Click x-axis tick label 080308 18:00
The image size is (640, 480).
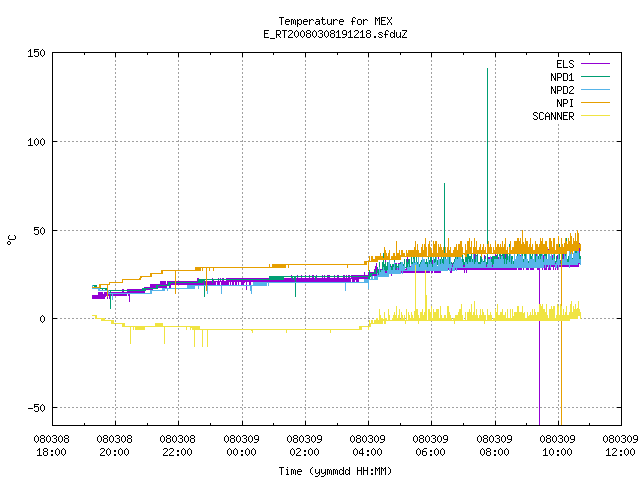coord(51,446)
